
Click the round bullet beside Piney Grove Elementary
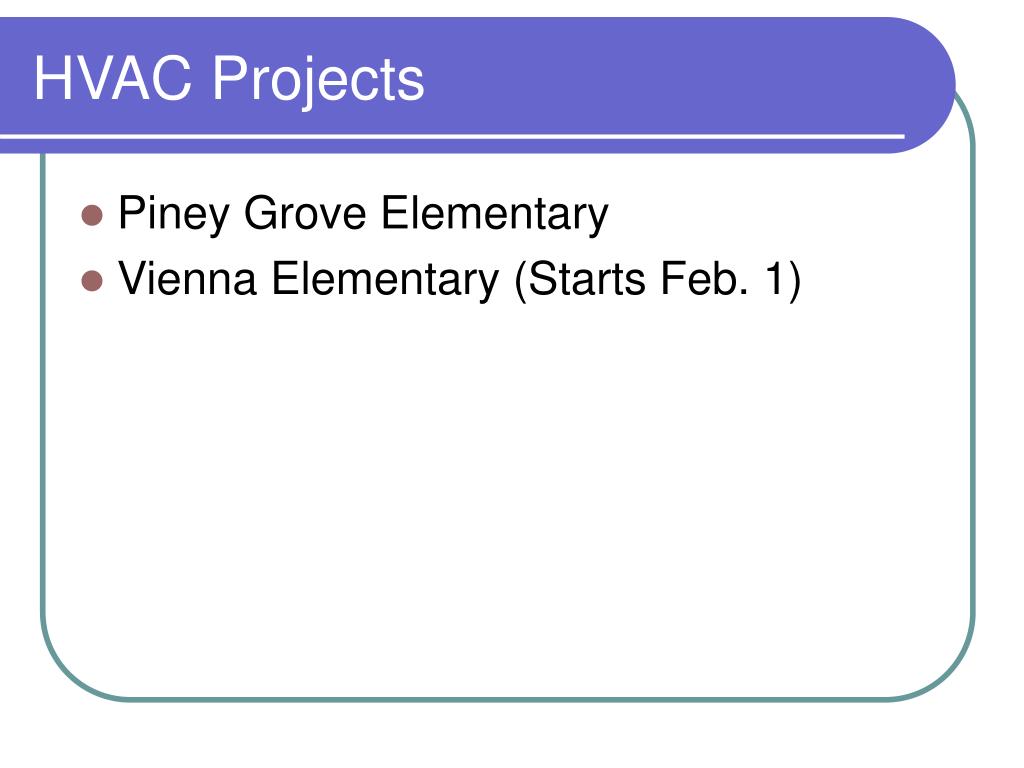pyautogui.click(x=92, y=216)
